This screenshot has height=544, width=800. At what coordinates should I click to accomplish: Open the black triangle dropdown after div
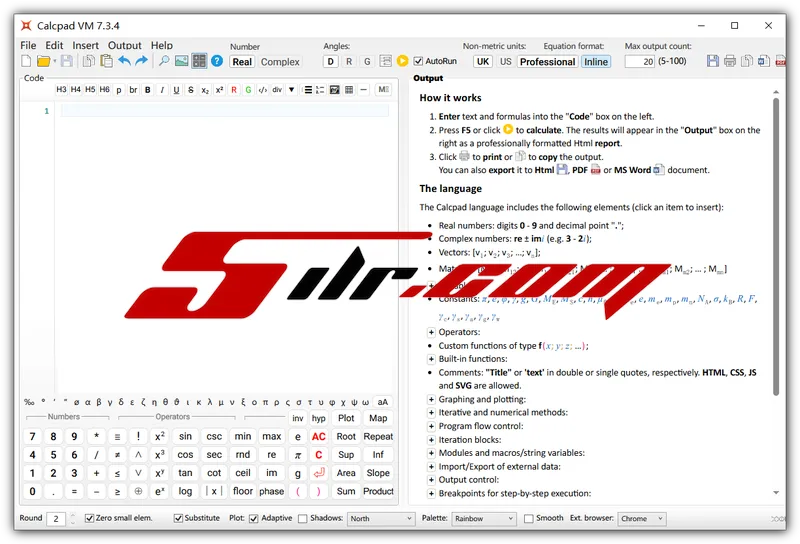click(291, 90)
